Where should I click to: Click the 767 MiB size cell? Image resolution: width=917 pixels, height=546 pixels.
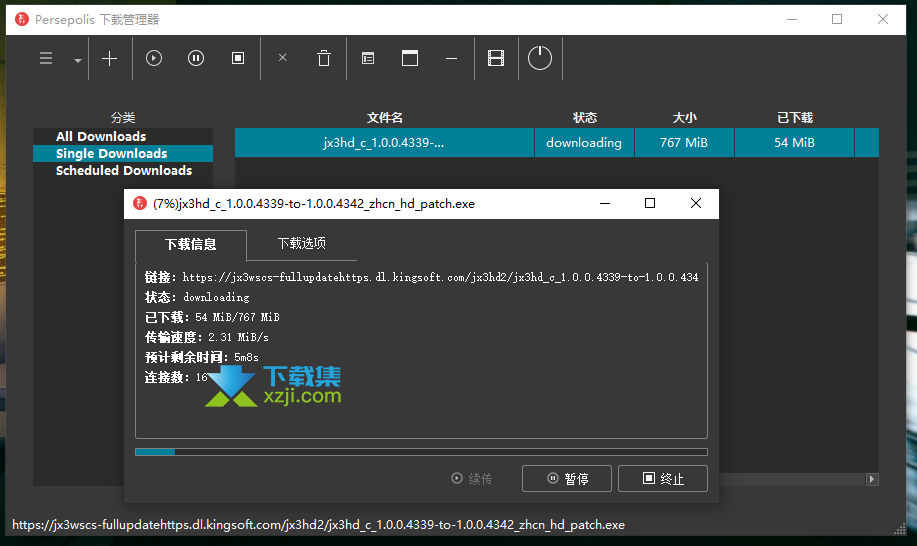(684, 142)
